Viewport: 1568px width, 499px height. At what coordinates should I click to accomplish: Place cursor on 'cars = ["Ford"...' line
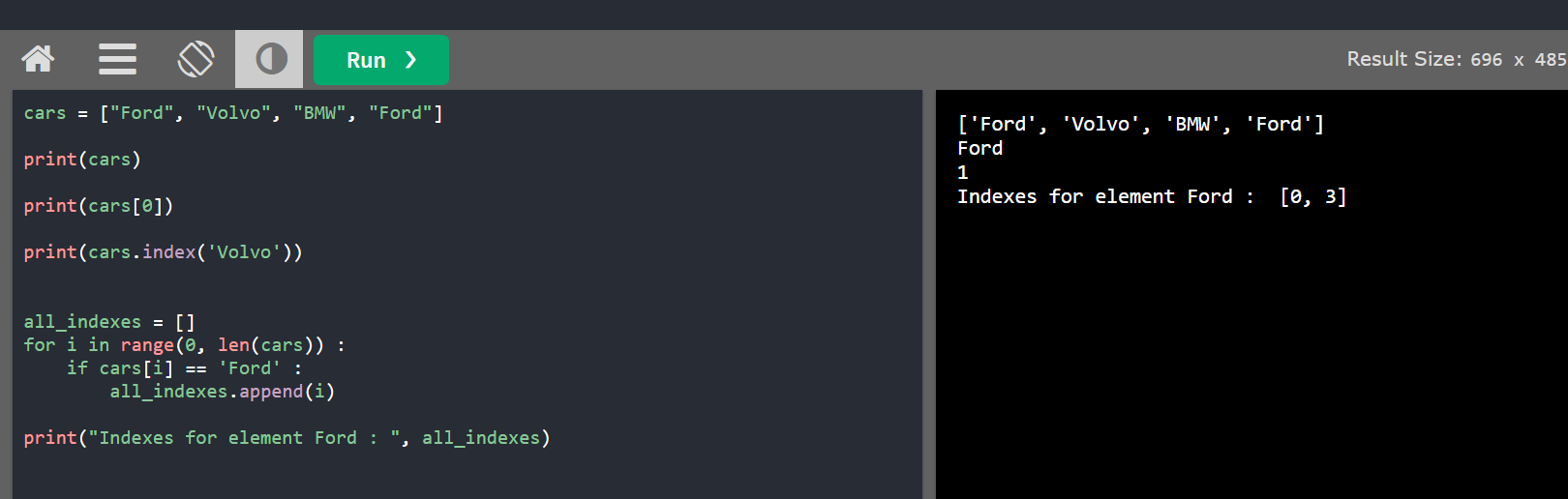(233, 113)
